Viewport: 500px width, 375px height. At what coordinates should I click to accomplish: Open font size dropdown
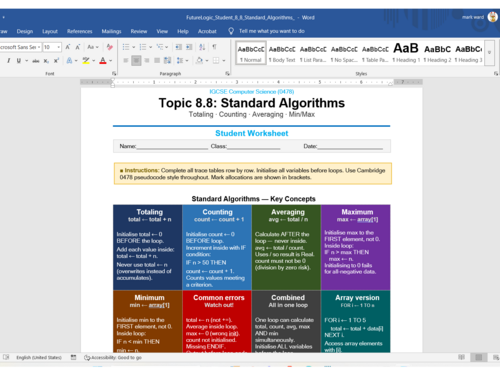point(59,47)
